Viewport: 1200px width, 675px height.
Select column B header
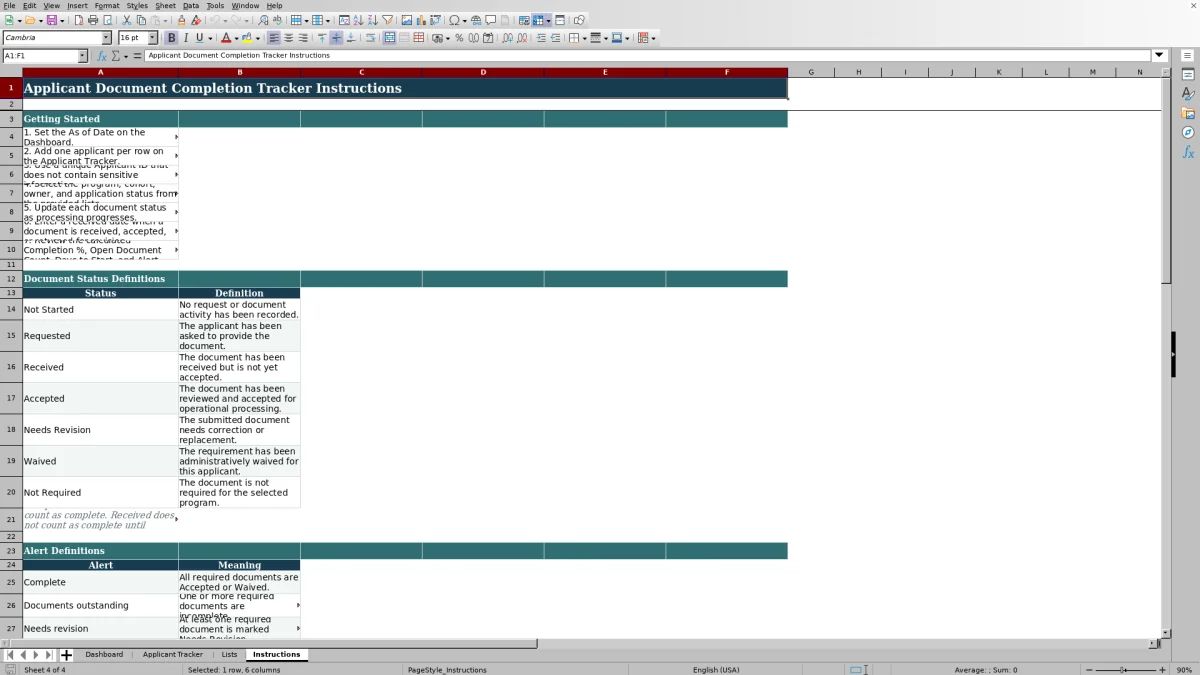239,72
